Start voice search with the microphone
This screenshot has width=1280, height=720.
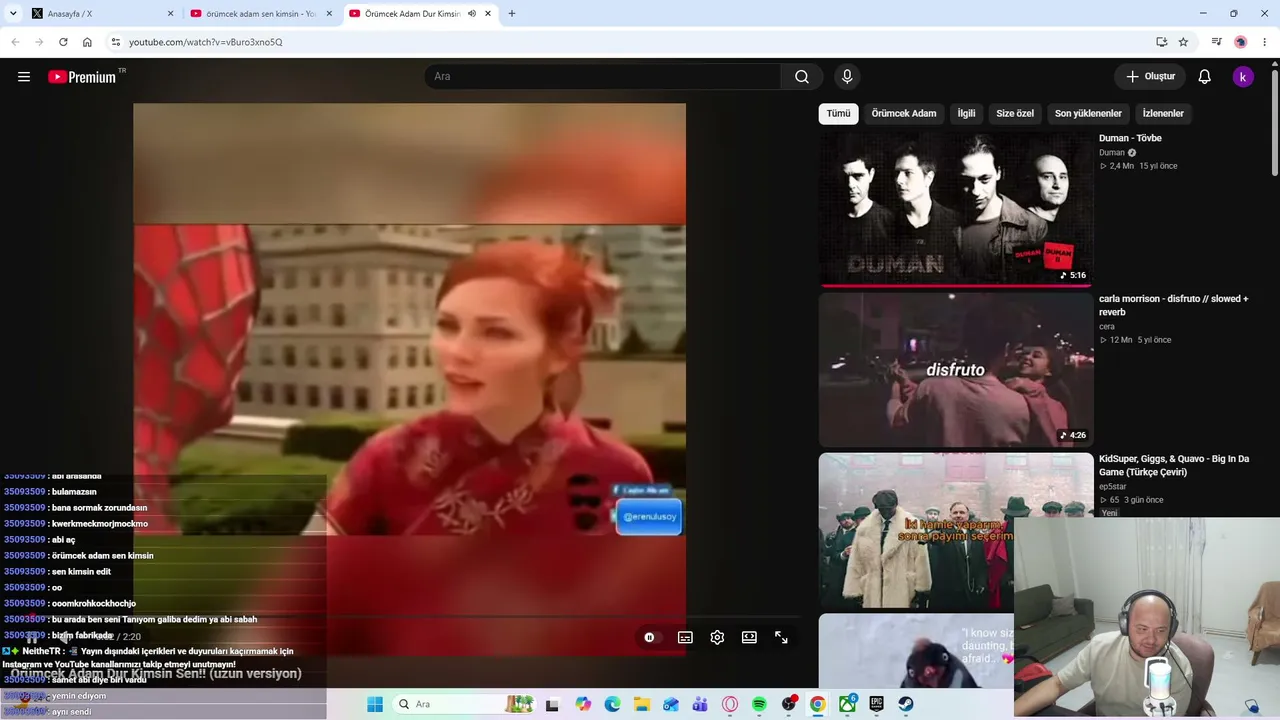pos(847,77)
